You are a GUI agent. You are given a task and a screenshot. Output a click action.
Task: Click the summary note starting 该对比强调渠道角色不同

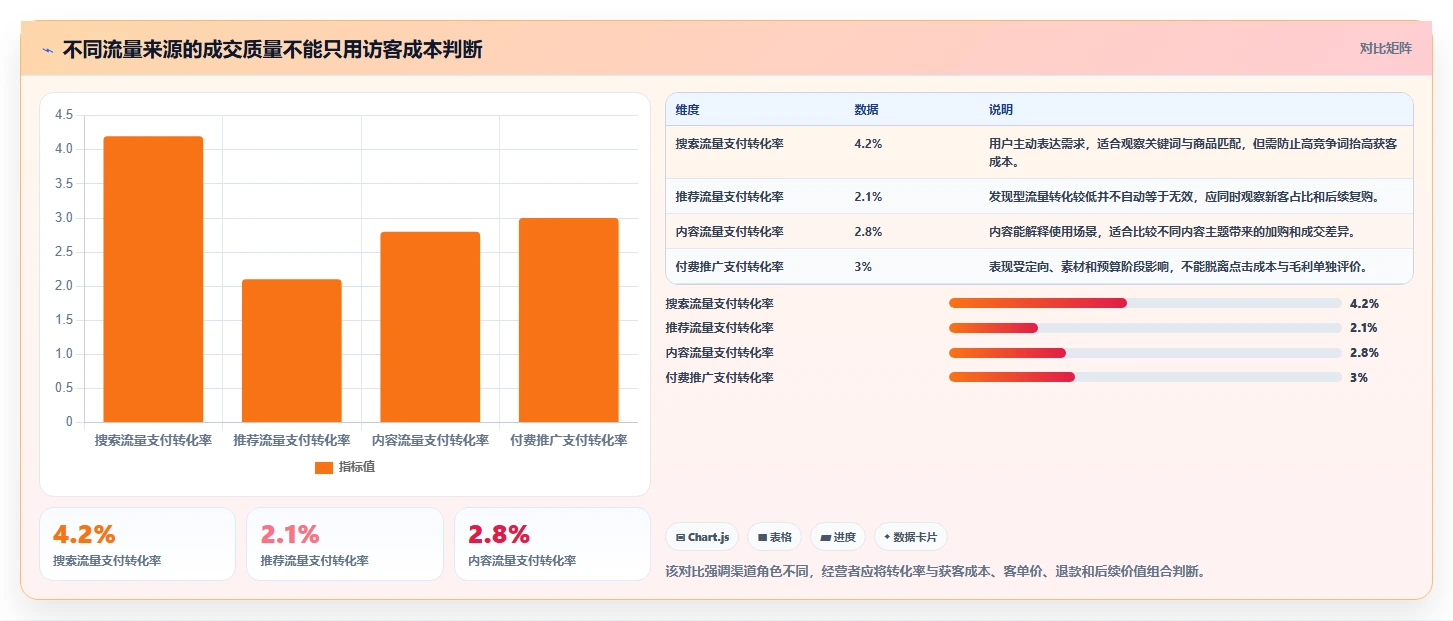935,572
